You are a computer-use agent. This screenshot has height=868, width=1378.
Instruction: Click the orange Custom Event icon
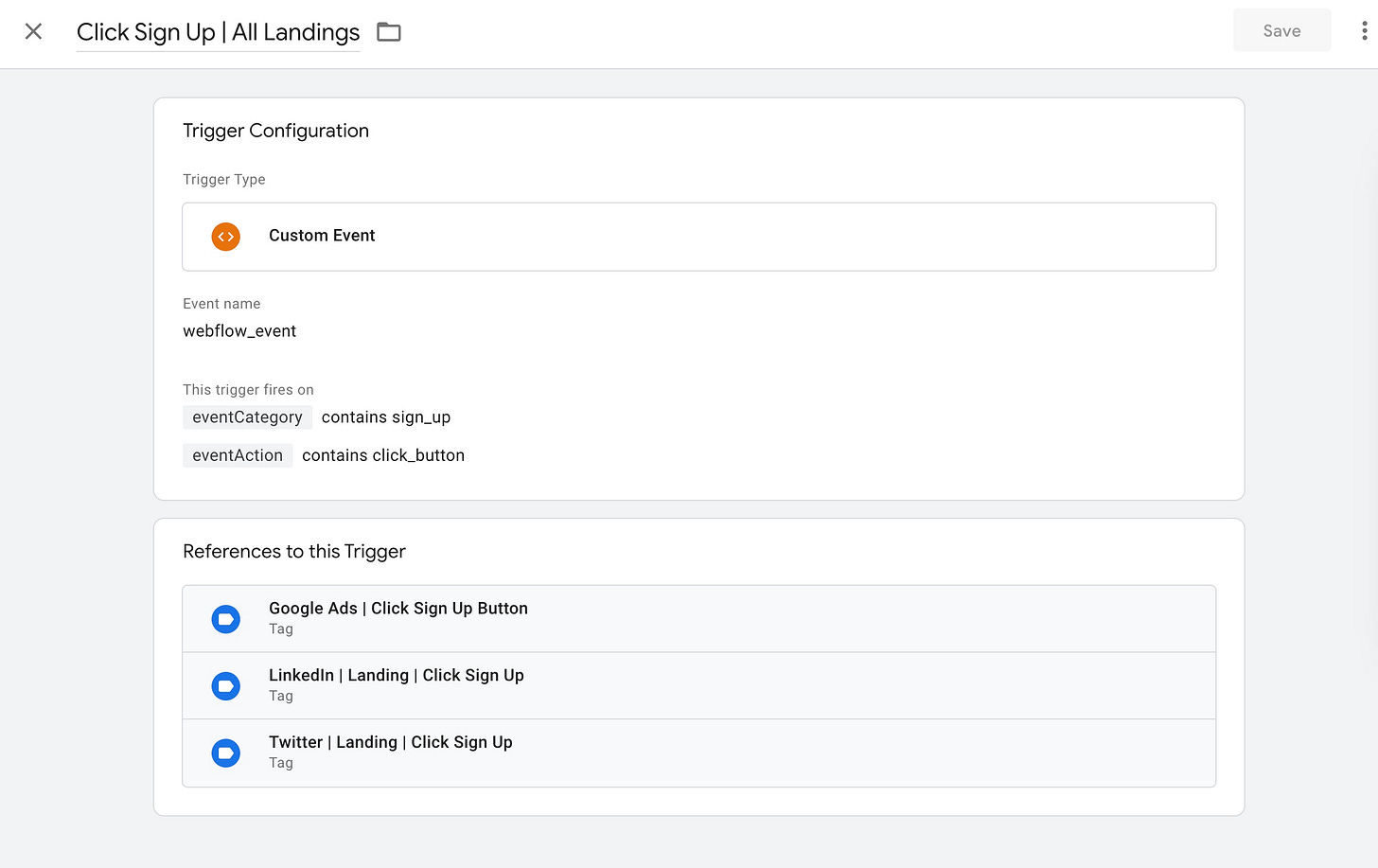coord(226,237)
